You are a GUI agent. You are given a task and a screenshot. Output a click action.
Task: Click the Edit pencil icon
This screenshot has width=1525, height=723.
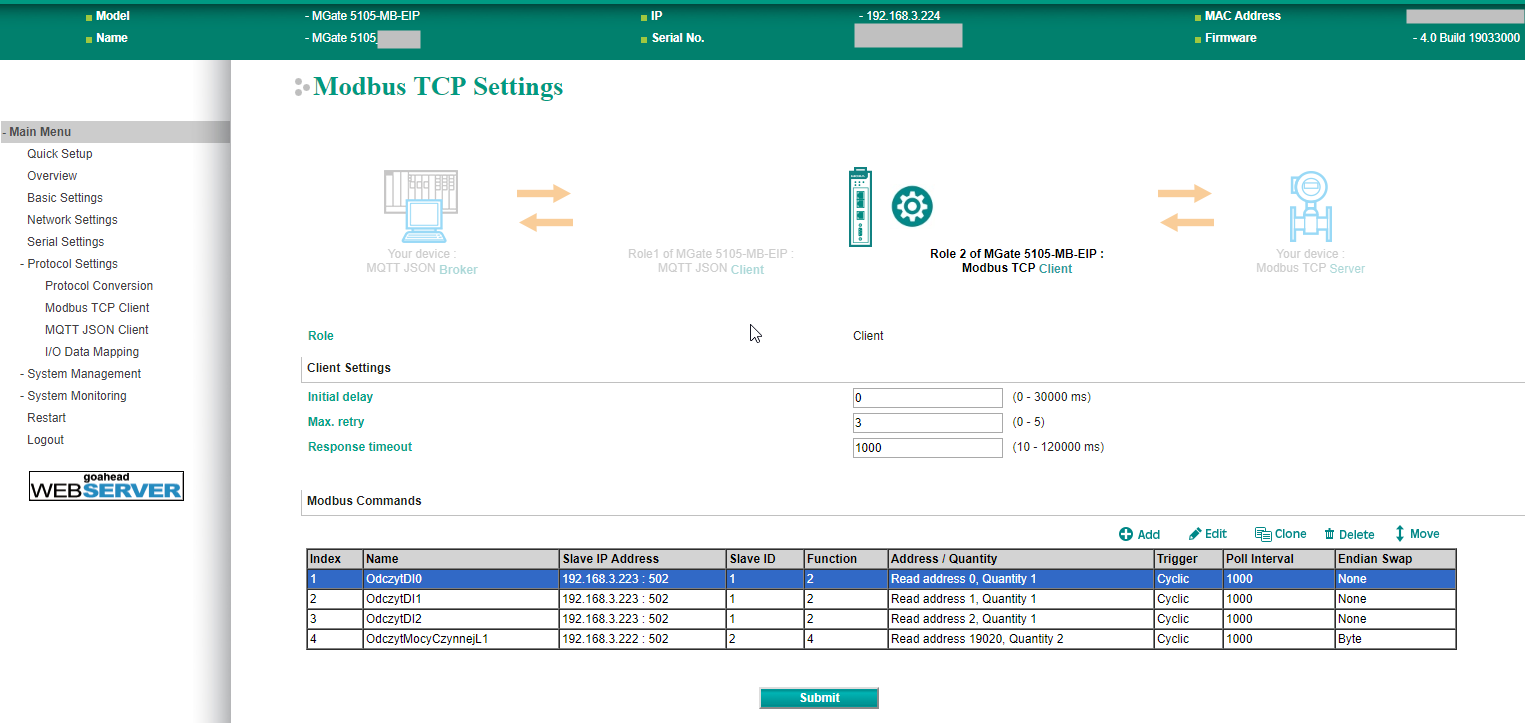point(1195,534)
